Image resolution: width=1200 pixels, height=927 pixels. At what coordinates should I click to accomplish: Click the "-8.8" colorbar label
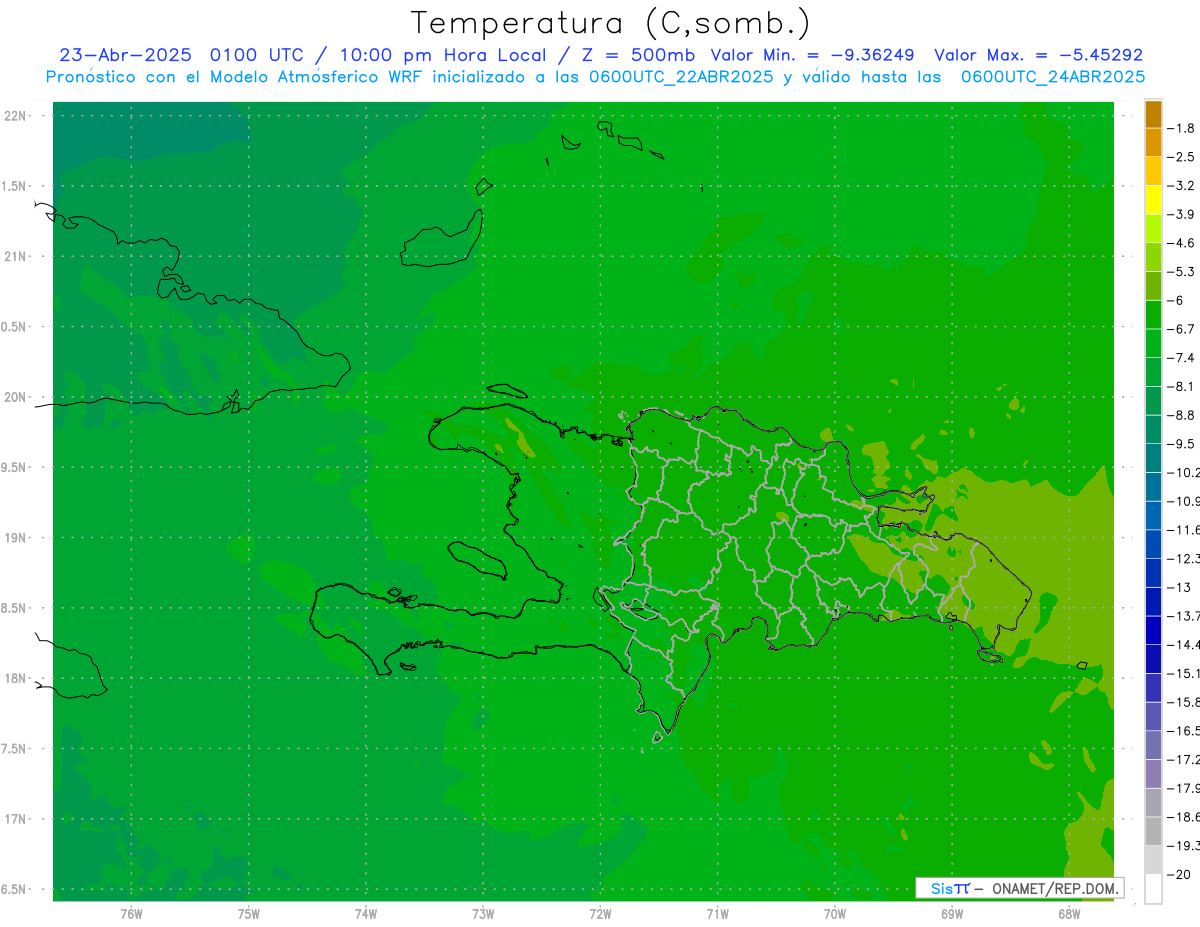click(1183, 415)
